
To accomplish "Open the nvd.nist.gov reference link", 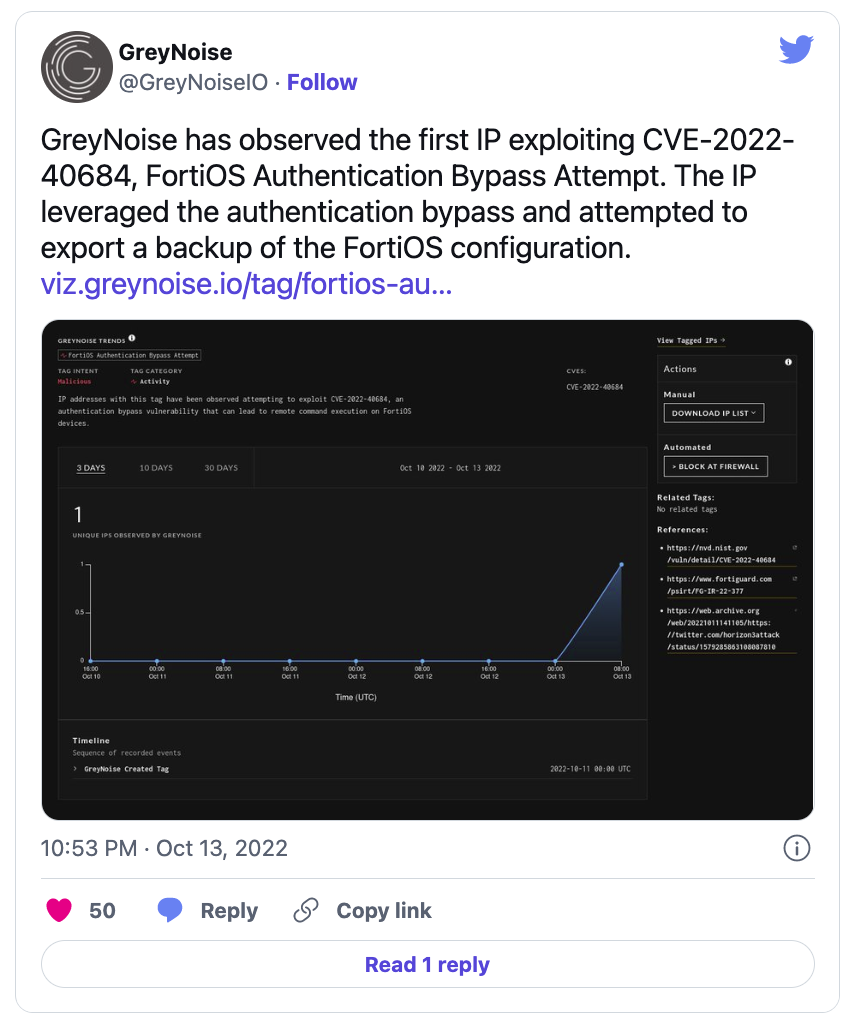I will [x=721, y=554].
